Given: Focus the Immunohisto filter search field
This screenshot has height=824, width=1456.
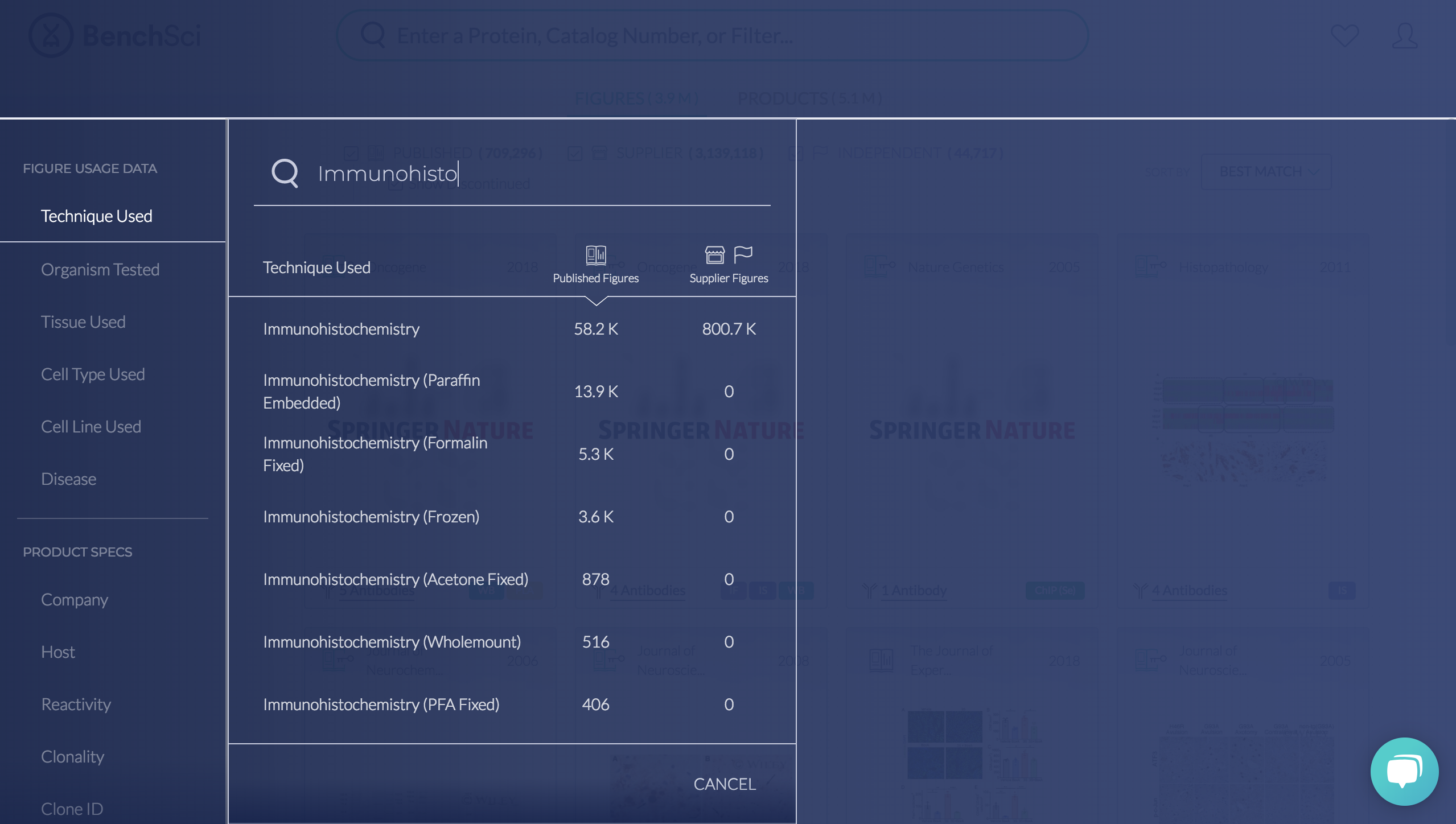Looking at the screenshot, I should tap(512, 173).
